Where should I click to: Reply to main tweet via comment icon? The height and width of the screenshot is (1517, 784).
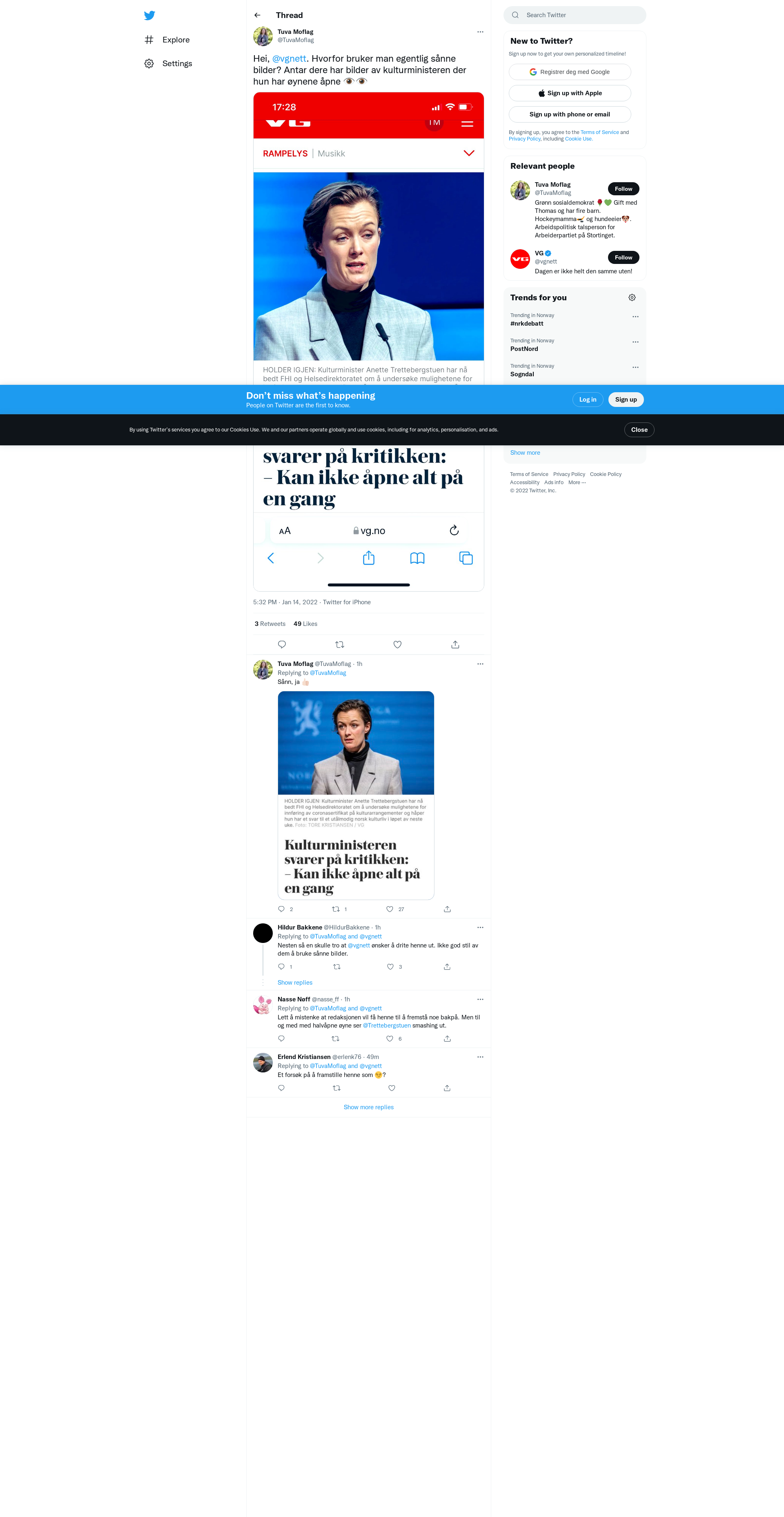(282, 644)
